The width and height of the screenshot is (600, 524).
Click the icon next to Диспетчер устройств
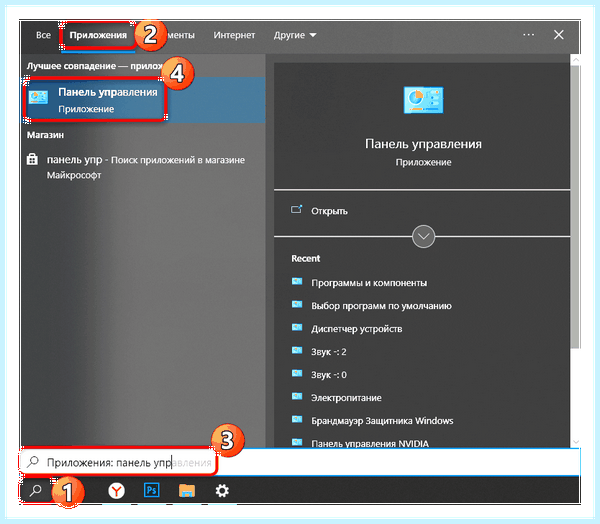tap(297, 327)
